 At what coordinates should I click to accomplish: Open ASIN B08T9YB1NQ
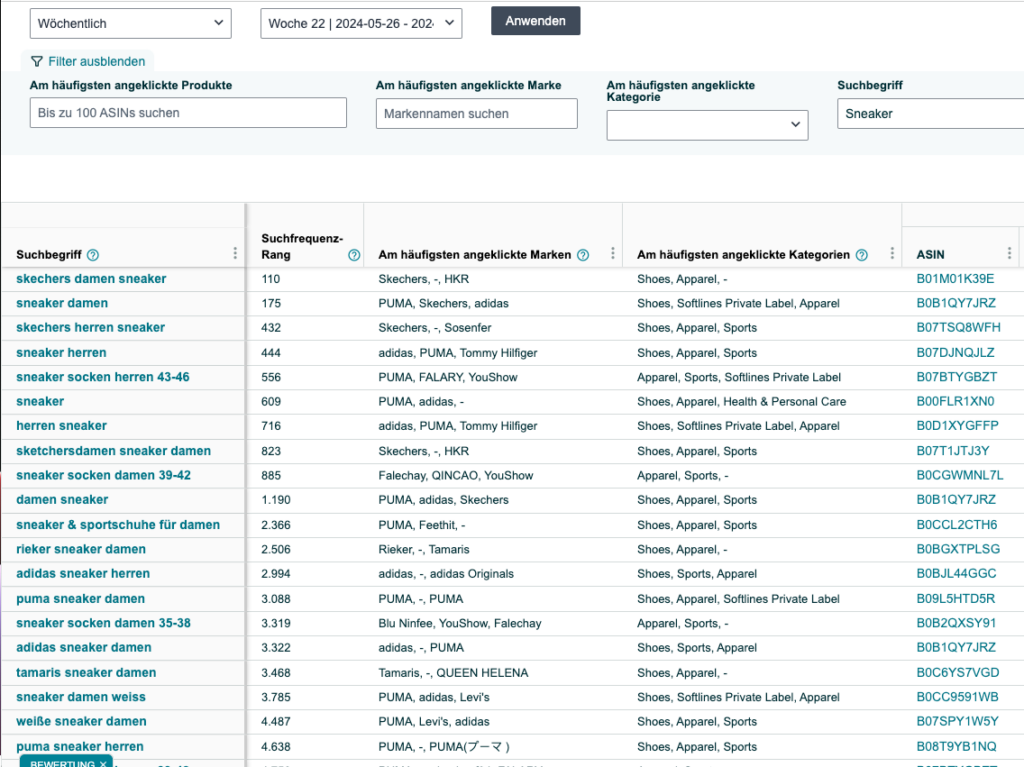pyautogui.click(x=956, y=746)
